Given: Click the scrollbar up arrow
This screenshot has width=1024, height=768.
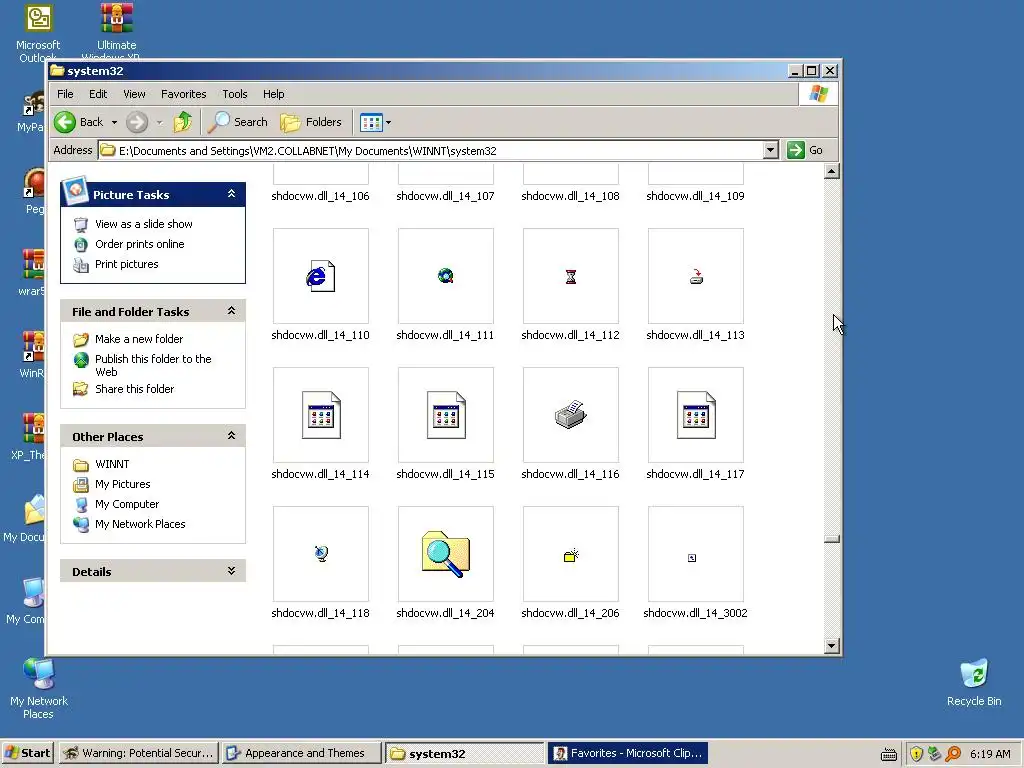Looking at the screenshot, I should tap(831, 172).
